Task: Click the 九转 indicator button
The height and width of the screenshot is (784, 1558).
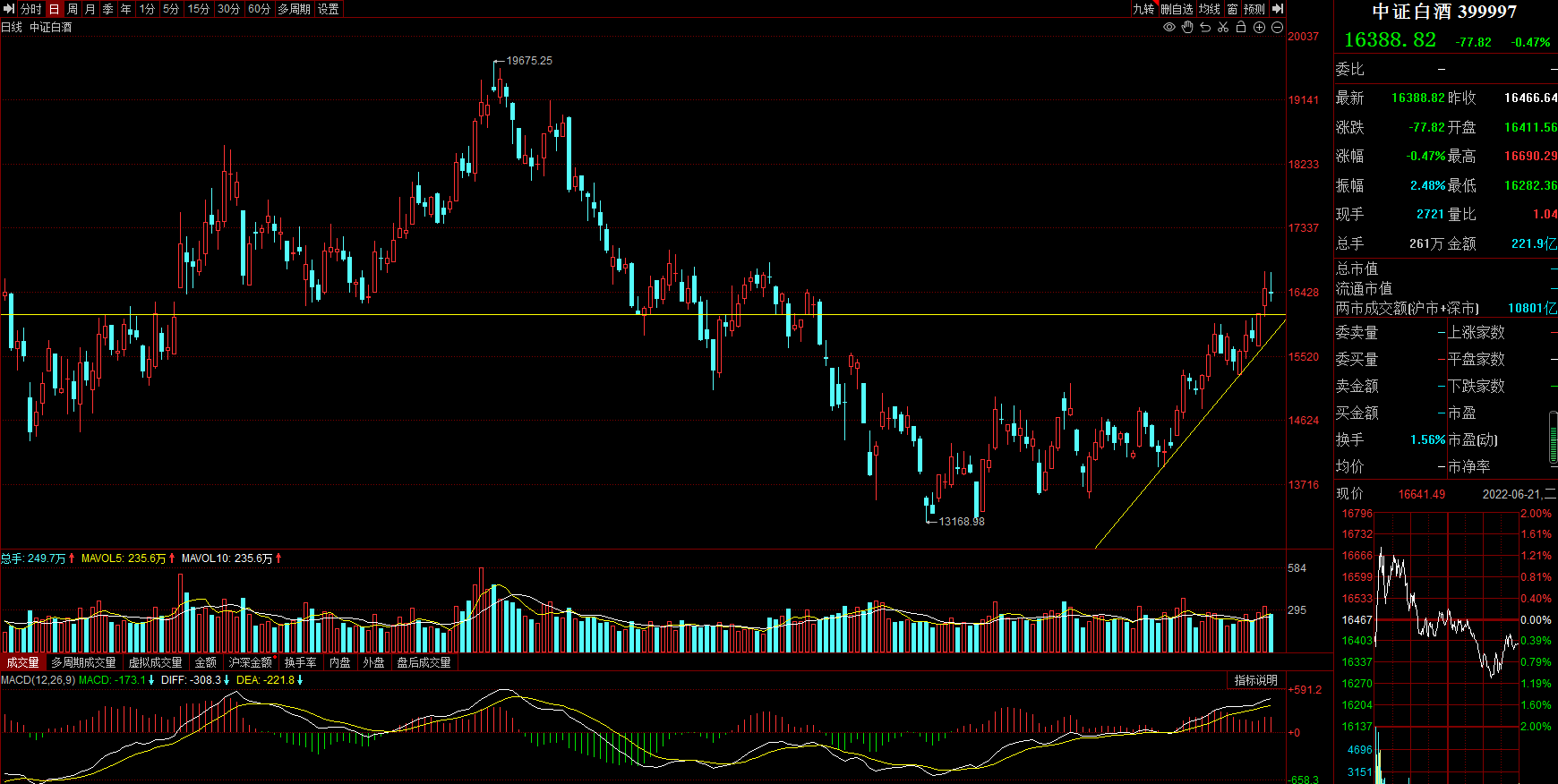Action: click(1143, 9)
